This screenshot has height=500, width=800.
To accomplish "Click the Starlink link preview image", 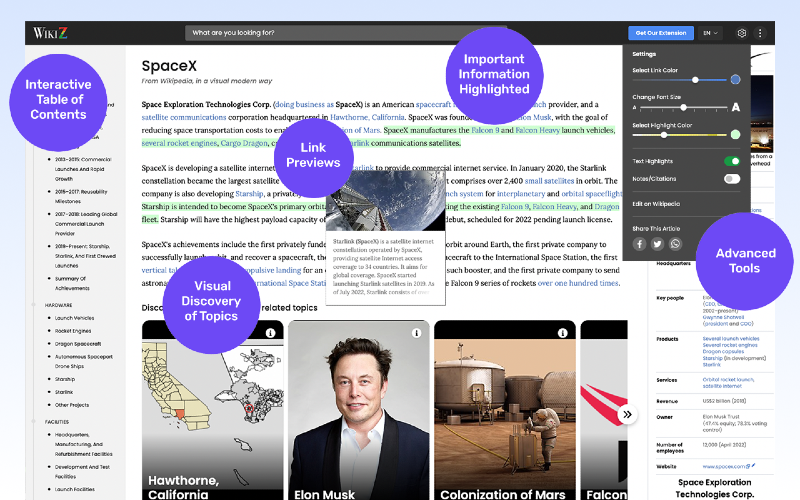I will [385, 201].
